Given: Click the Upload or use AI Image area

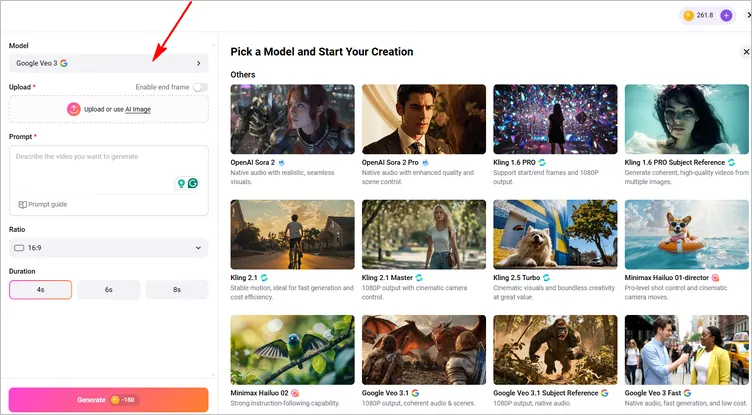Looking at the screenshot, I should pyautogui.click(x=109, y=109).
